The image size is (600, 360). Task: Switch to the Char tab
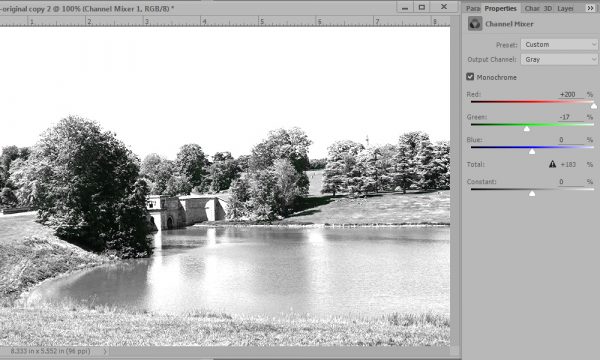click(x=532, y=8)
